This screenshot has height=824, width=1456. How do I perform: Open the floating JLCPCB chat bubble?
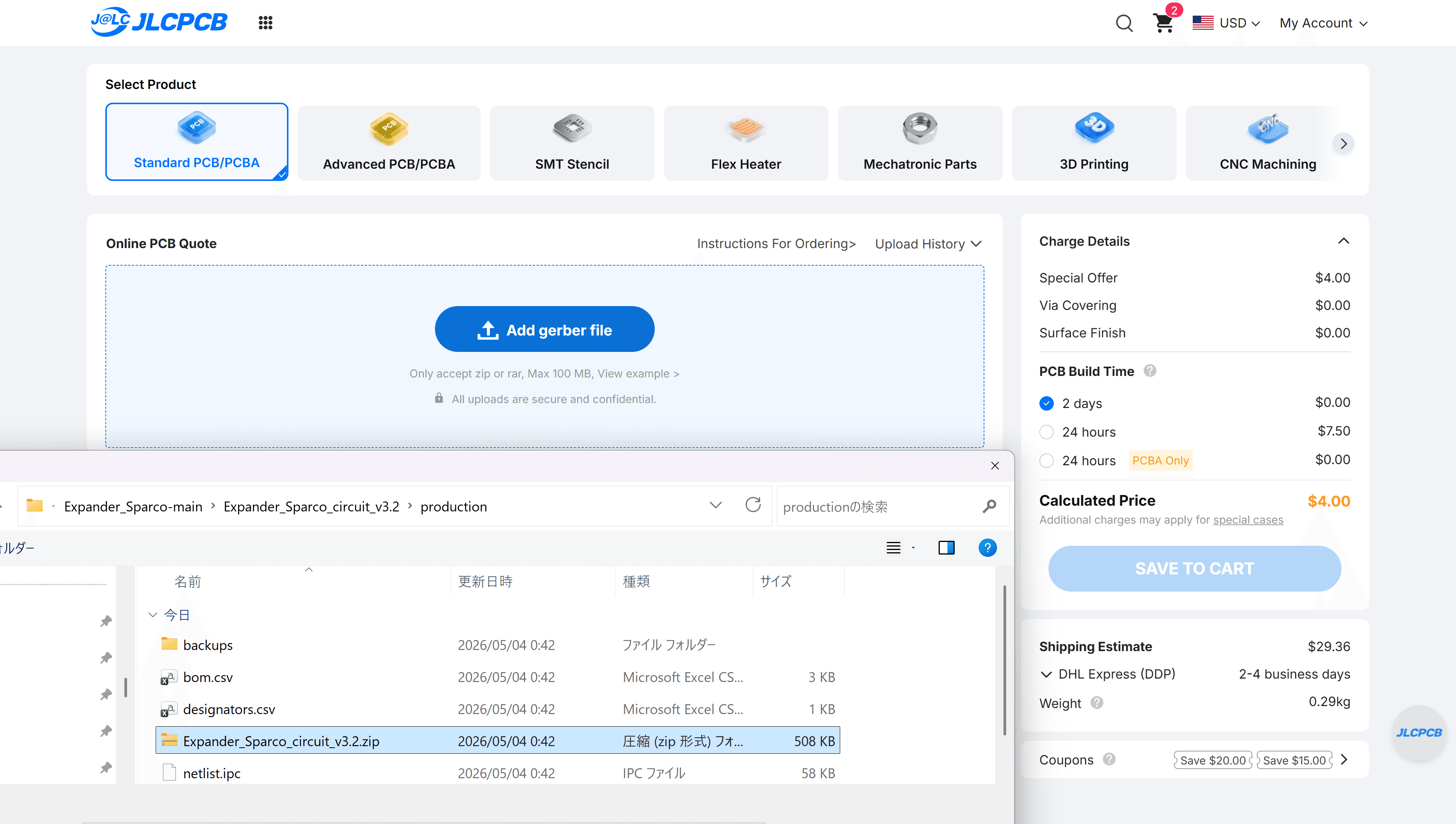[1419, 732]
